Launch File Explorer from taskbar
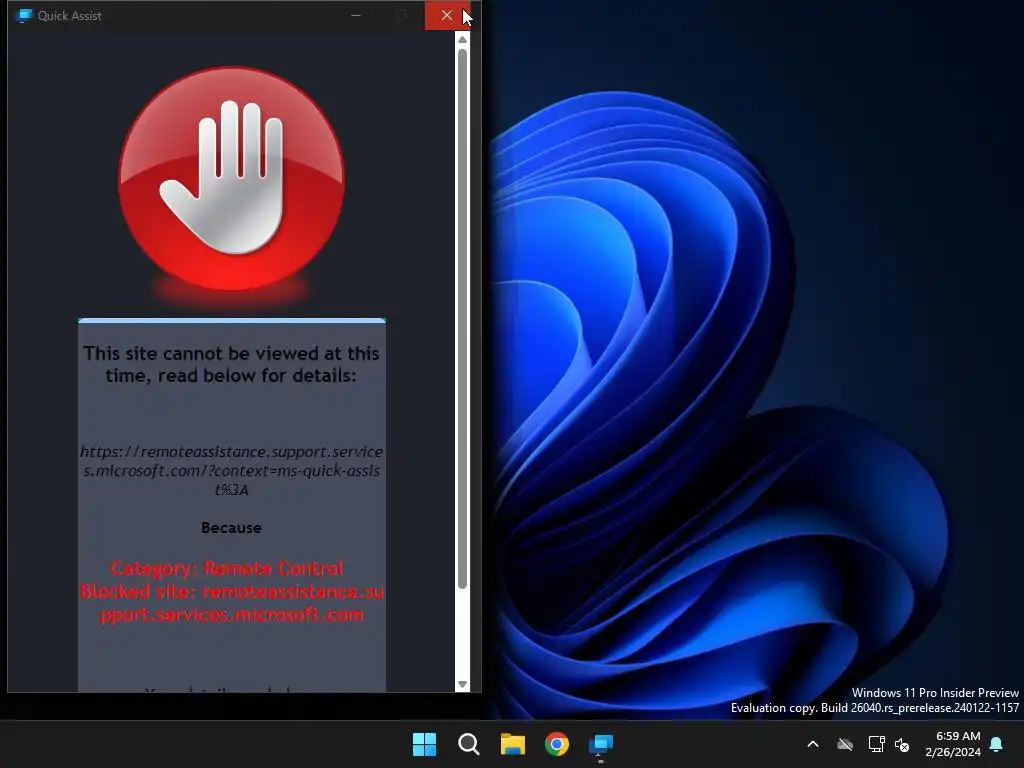Image resolution: width=1024 pixels, height=768 pixels. [x=513, y=744]
